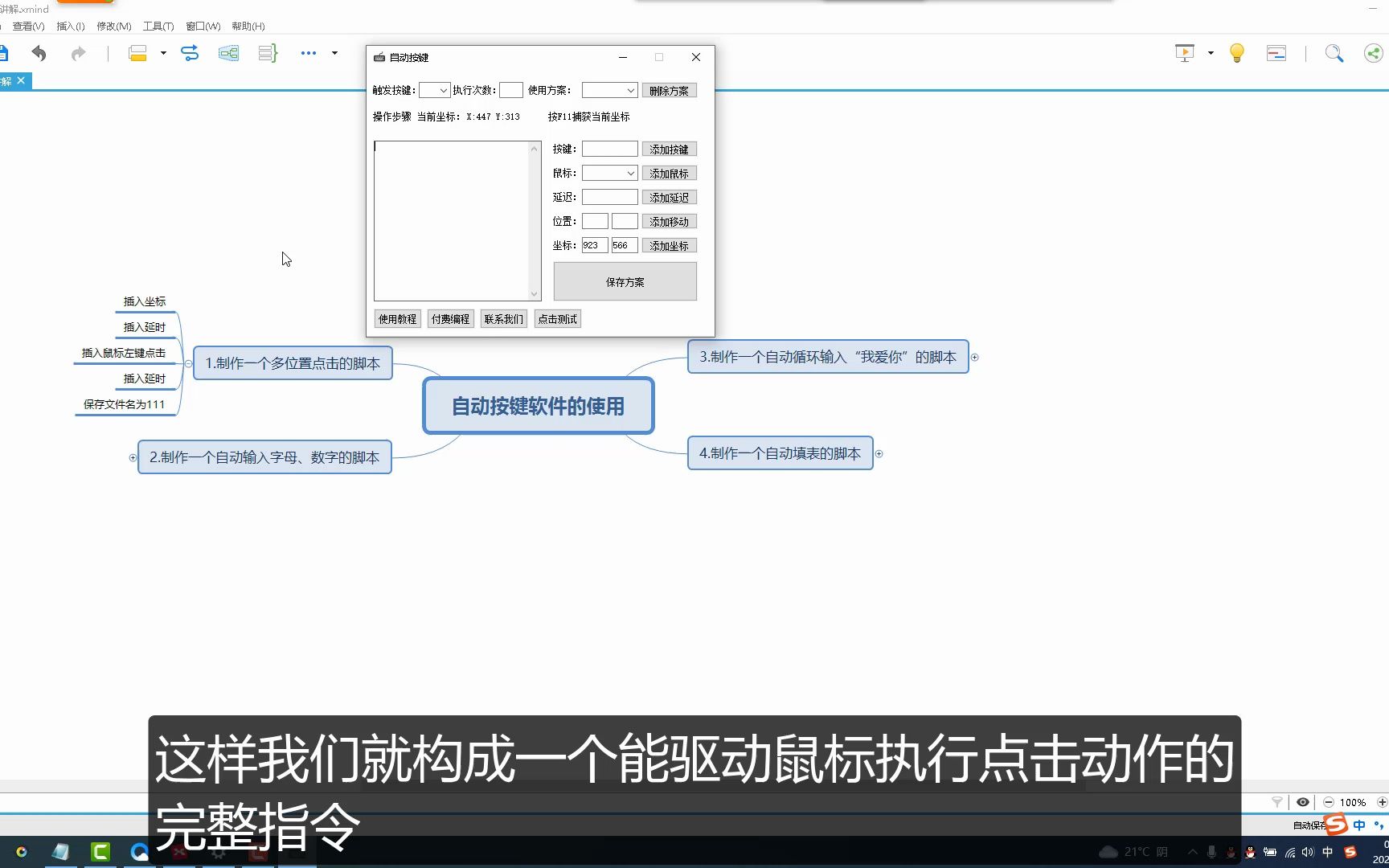Open the 触发按键 dropdown
The width and height of the screenshot is (1389, 868).
[x=434, y=91]
